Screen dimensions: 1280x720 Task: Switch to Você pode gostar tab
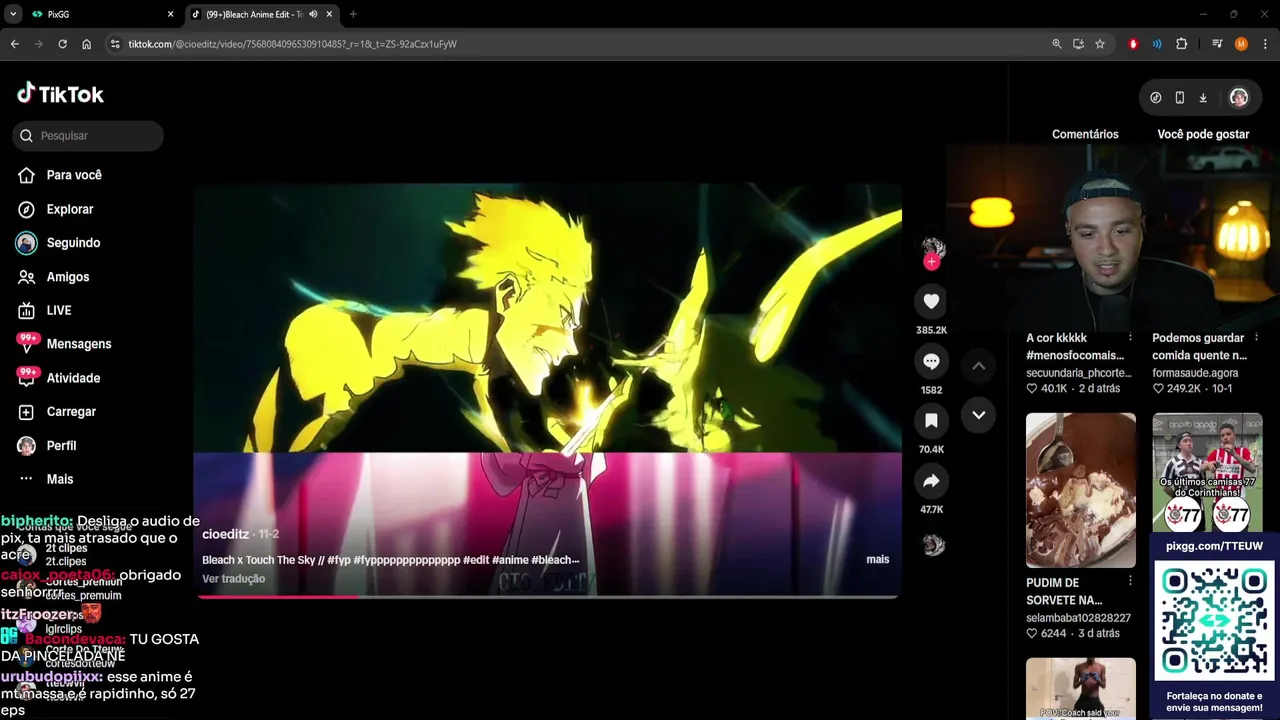[x=1203, y=134]
